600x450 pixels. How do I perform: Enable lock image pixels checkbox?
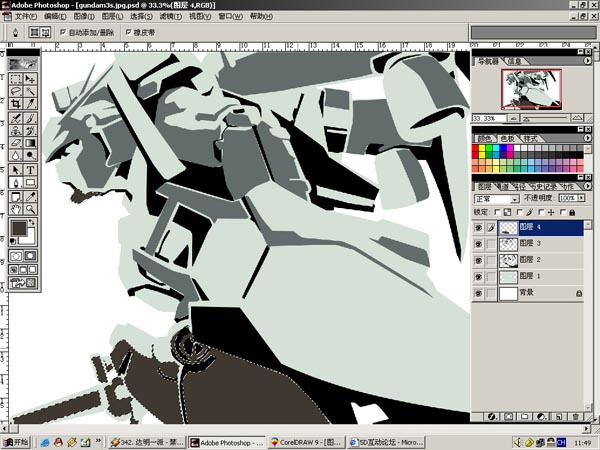coord(519,212)
